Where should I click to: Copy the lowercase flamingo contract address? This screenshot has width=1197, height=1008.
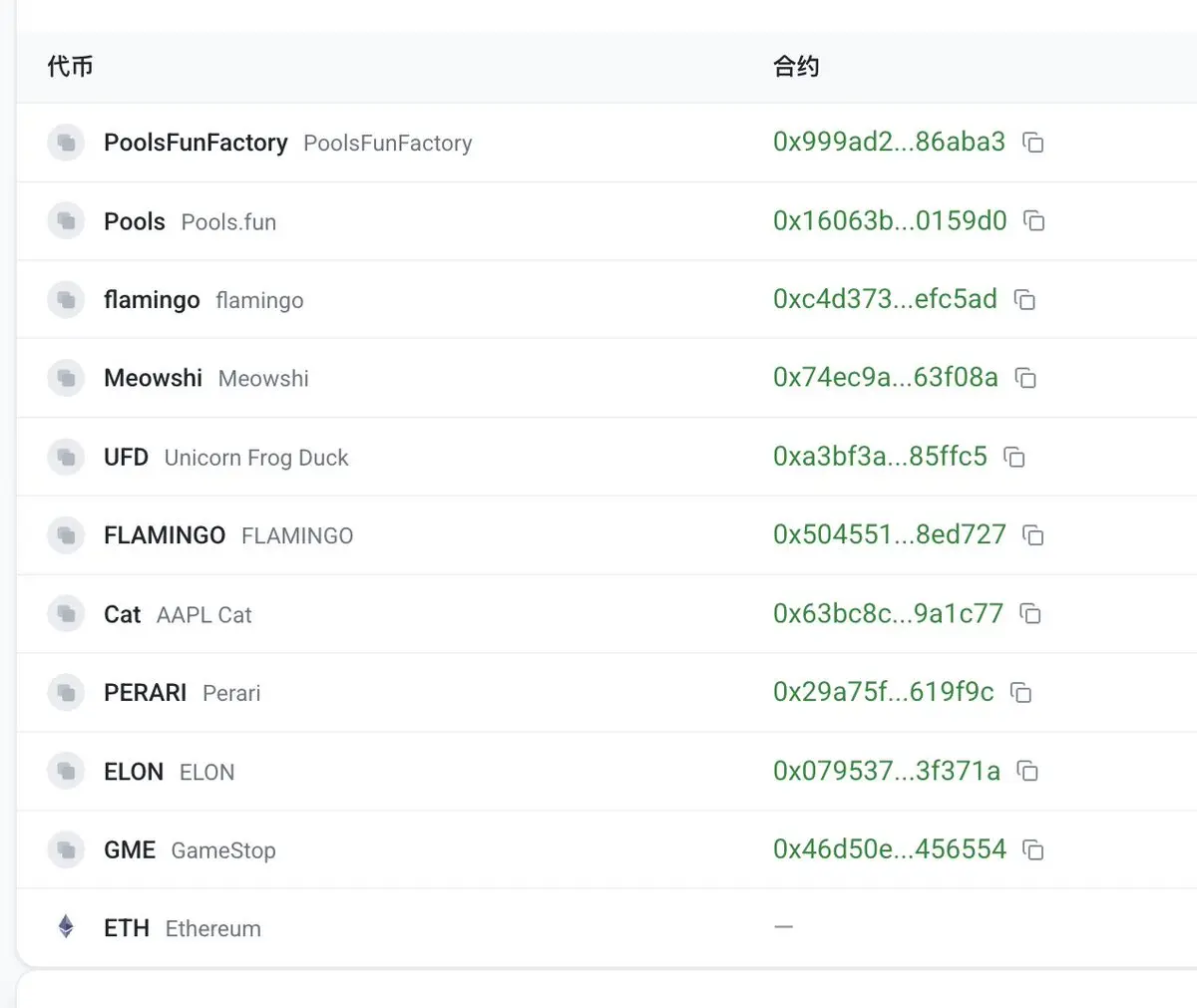coord(1024,299)
